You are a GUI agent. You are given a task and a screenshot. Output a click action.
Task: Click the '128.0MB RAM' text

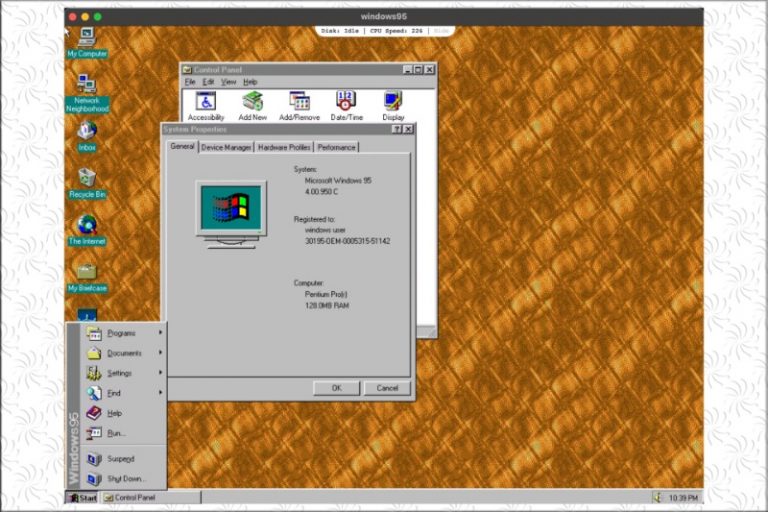pos(327,306)
